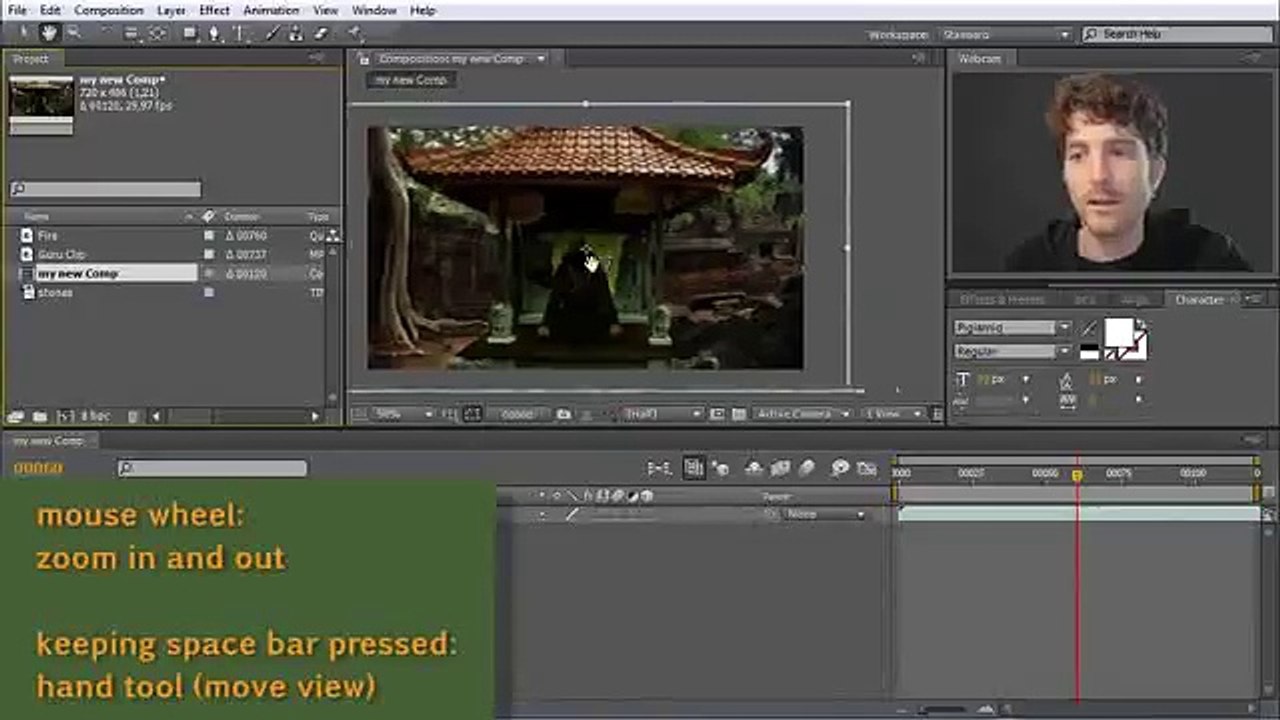The width and height of the screenshot is (1280, 720).
Task: Open the Active Camera dropdown
Action: (x=803, y=414)
